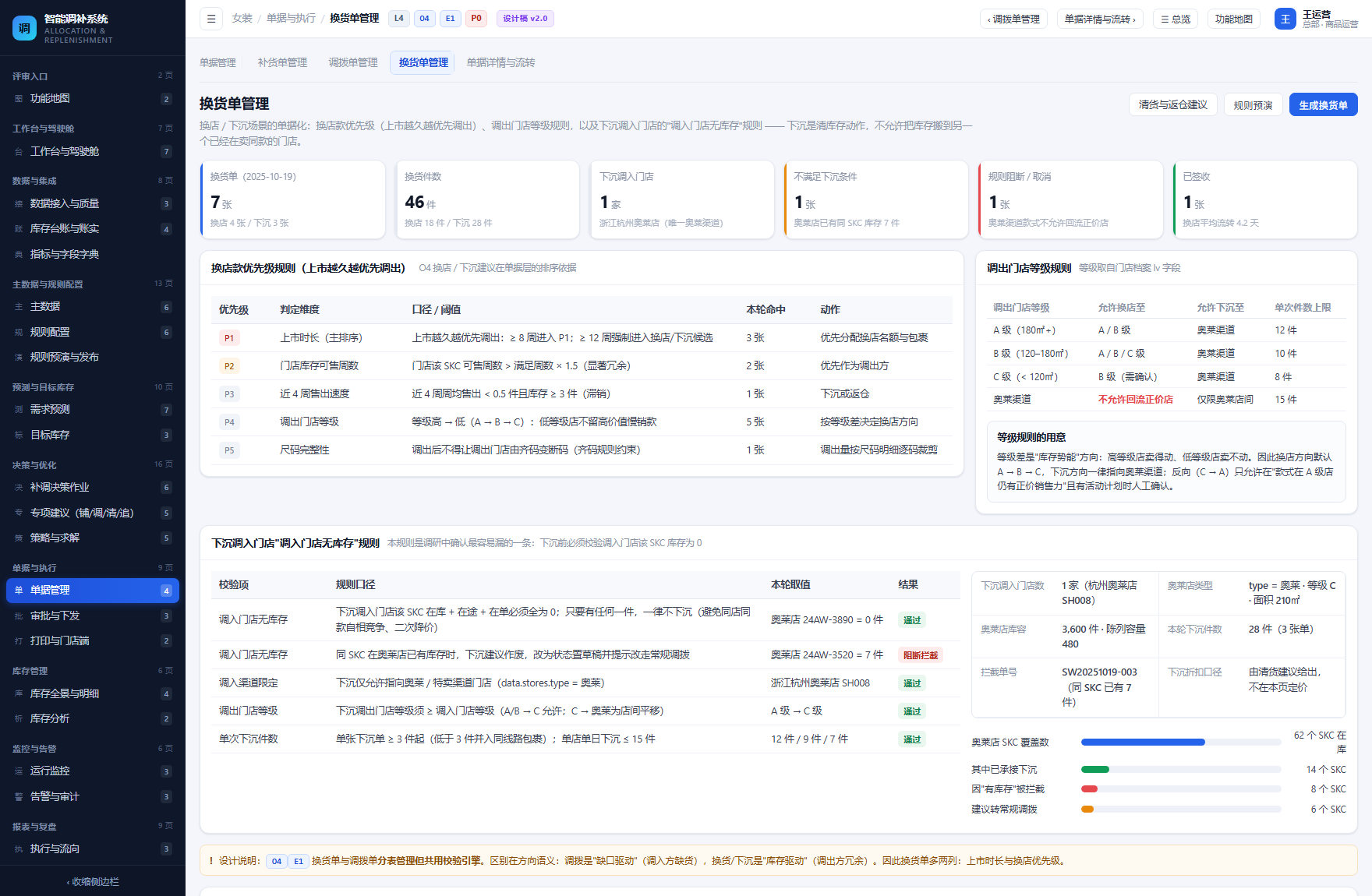Click the blue 调 app logo

tap(24, 29)
